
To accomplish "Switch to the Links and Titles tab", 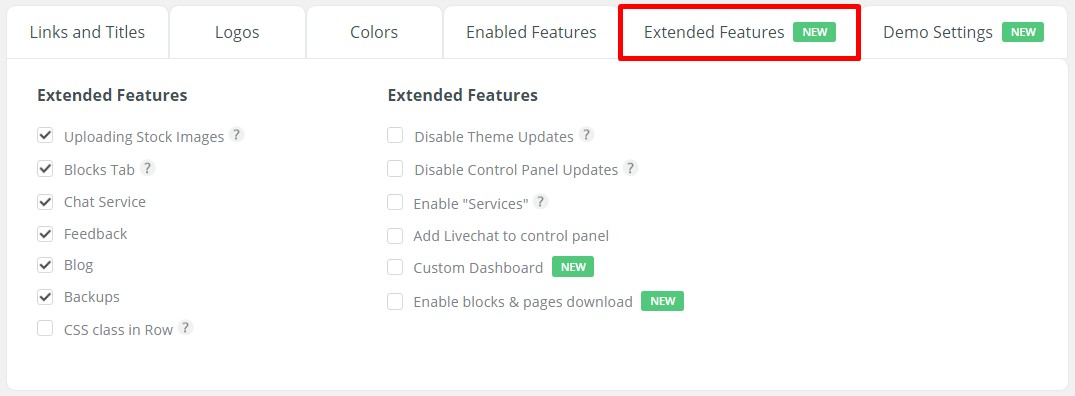I will [88, 32].
